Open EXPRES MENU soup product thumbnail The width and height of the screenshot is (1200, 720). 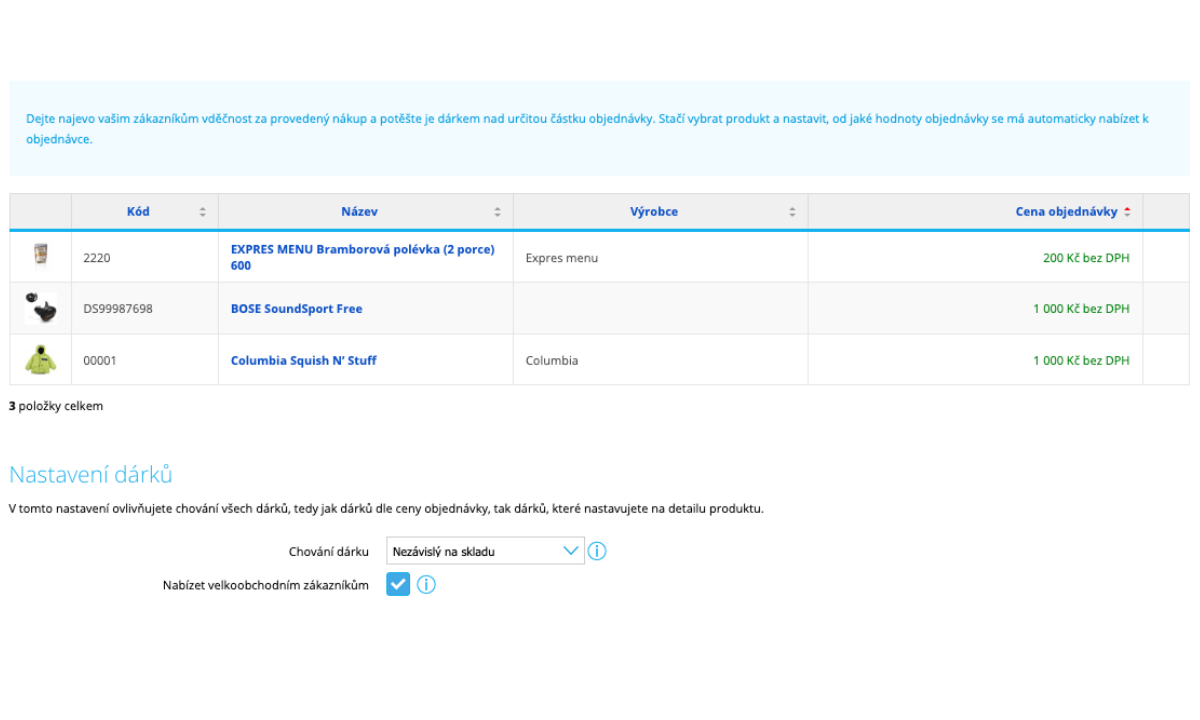(x=41, y=254)
